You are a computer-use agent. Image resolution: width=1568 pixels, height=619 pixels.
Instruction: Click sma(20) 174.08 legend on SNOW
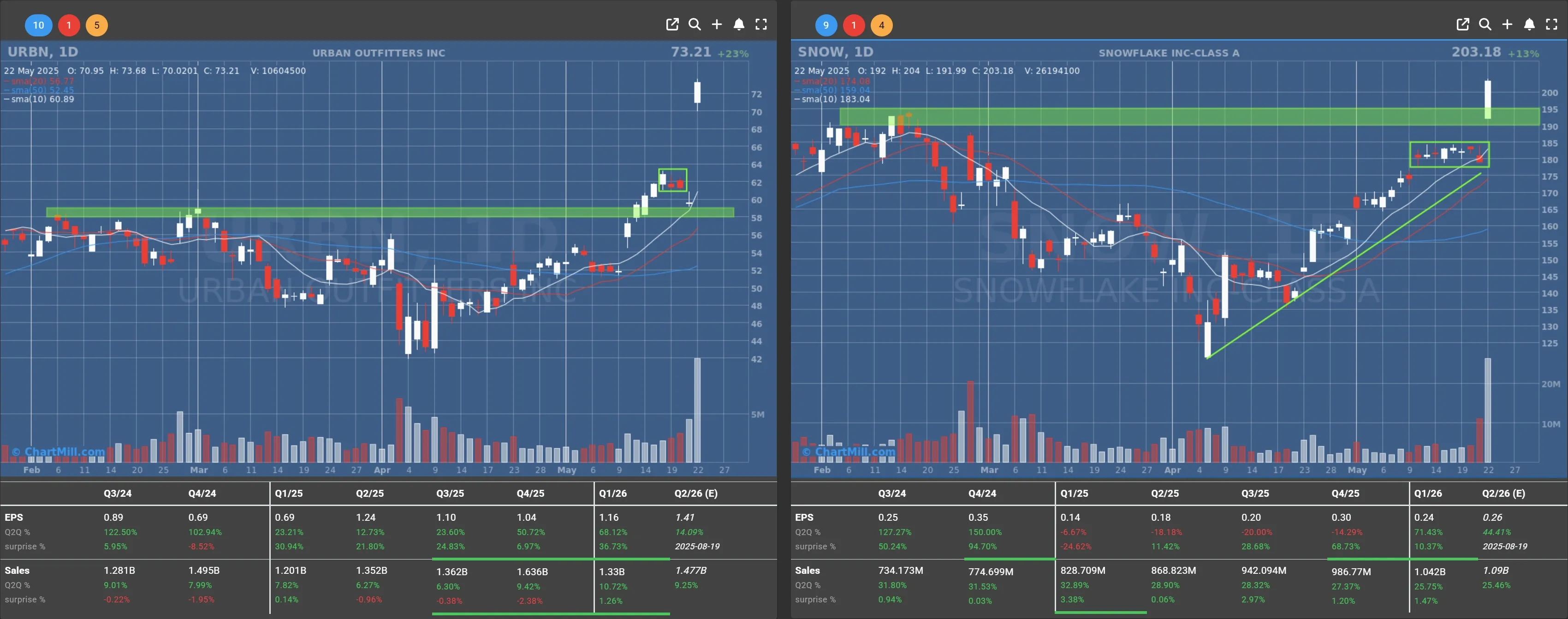click(x=832, y=81)
